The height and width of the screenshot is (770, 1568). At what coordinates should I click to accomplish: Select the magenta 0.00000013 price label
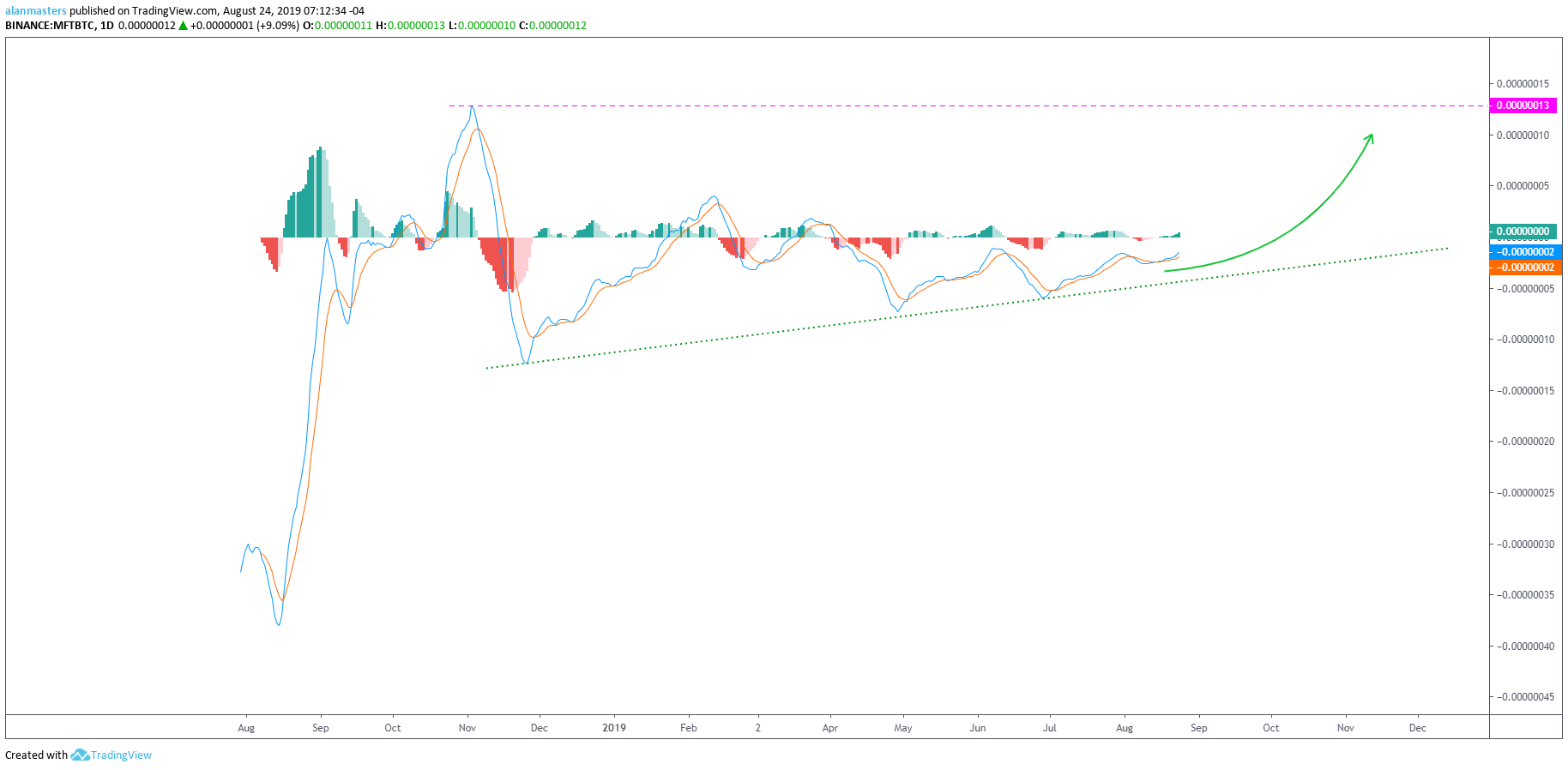[x=1523, y=105]
